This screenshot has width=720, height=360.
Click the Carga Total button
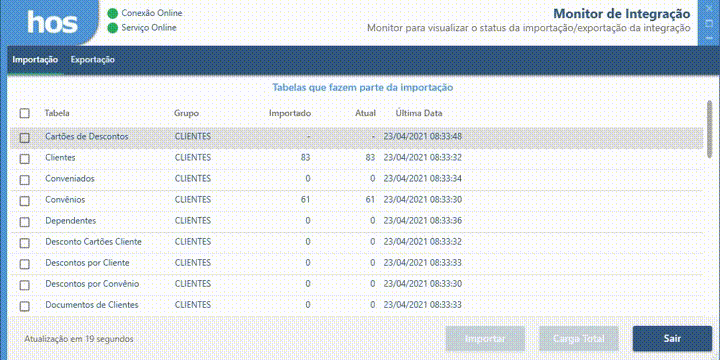pos(579,339)
